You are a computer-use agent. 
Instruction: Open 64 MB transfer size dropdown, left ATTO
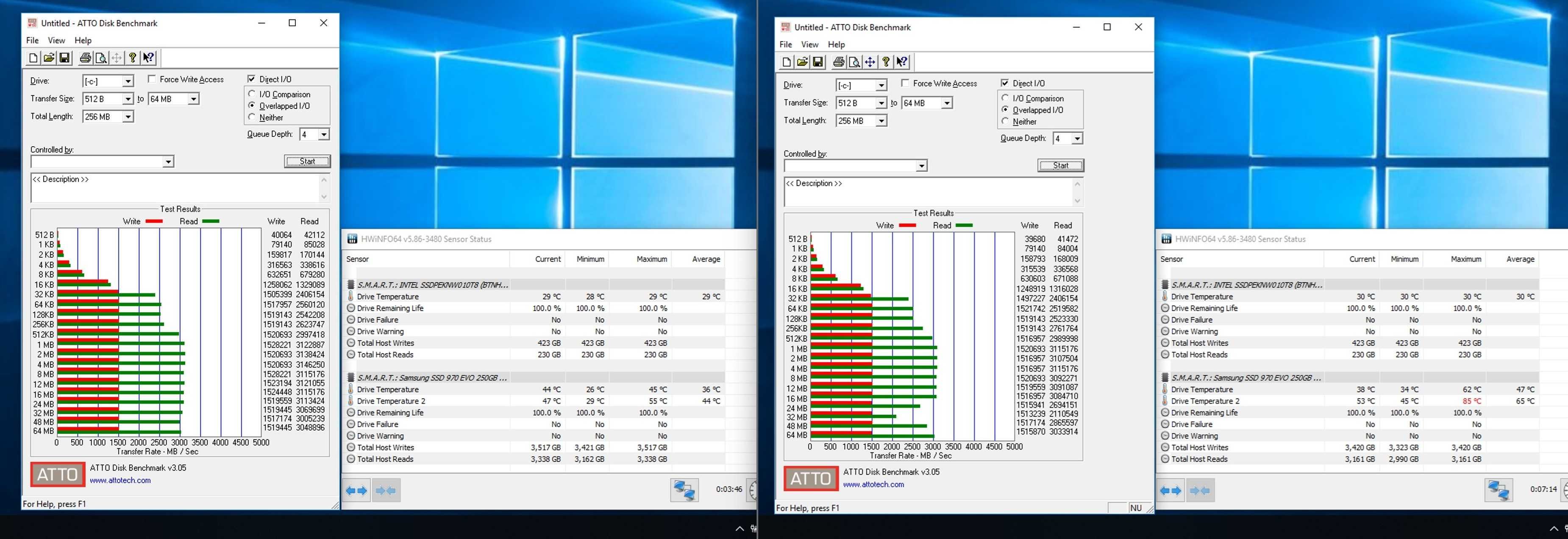tap(194, 99)
